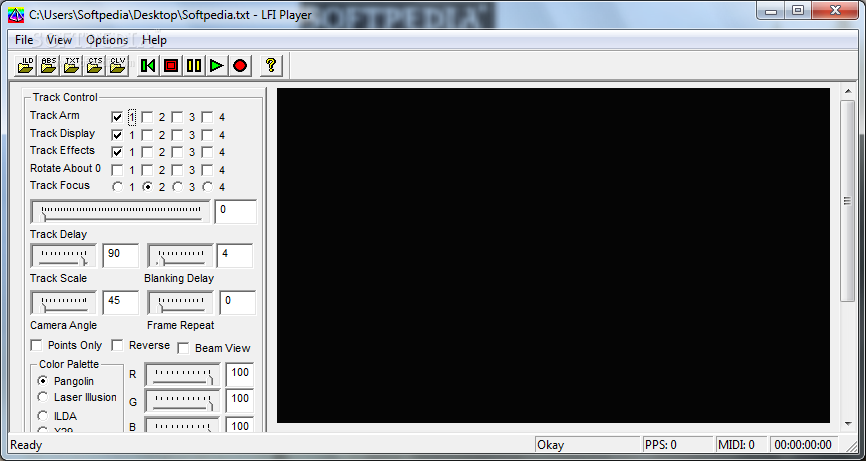Click the green rewind to start button

pos(147,66)
